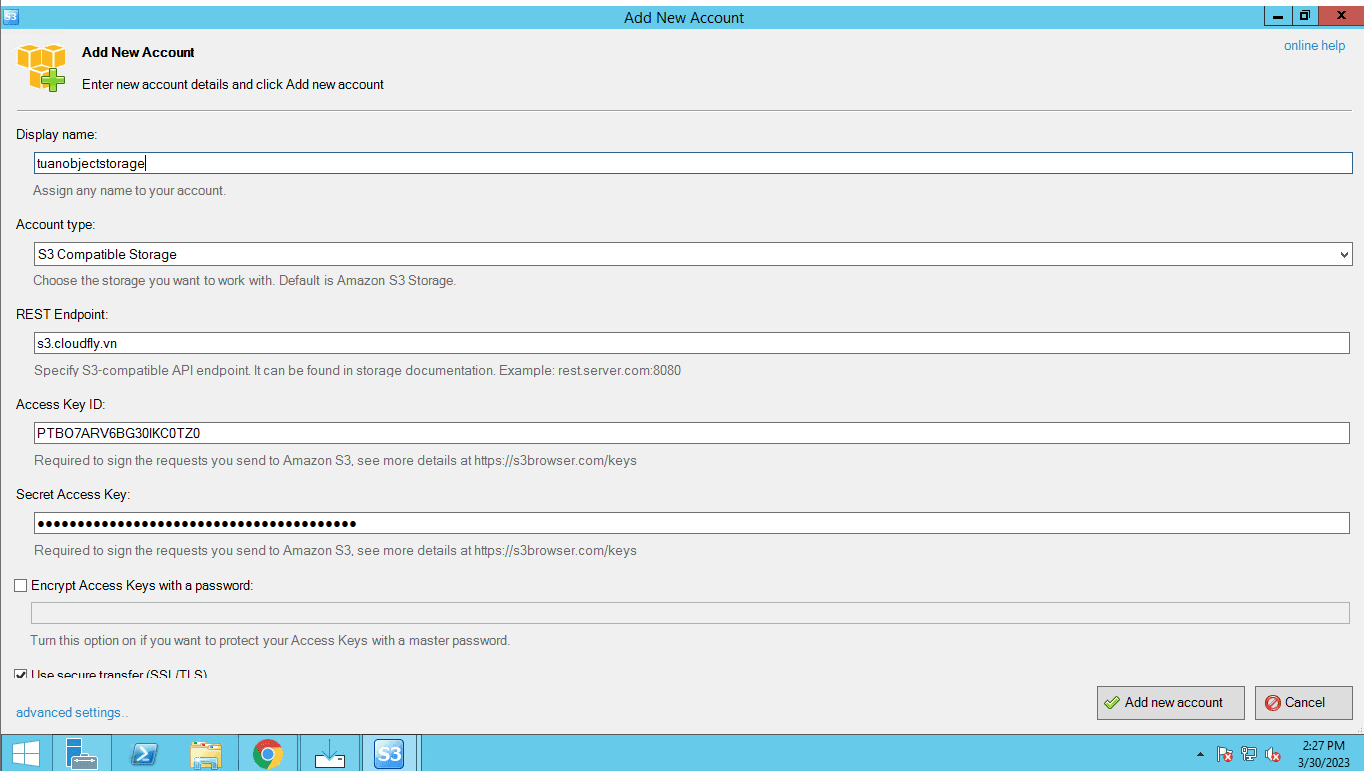This screenshot has width=1364, height=771.
Task: Click the muted speaker tray icon
Action: (x=1273, y=754)
